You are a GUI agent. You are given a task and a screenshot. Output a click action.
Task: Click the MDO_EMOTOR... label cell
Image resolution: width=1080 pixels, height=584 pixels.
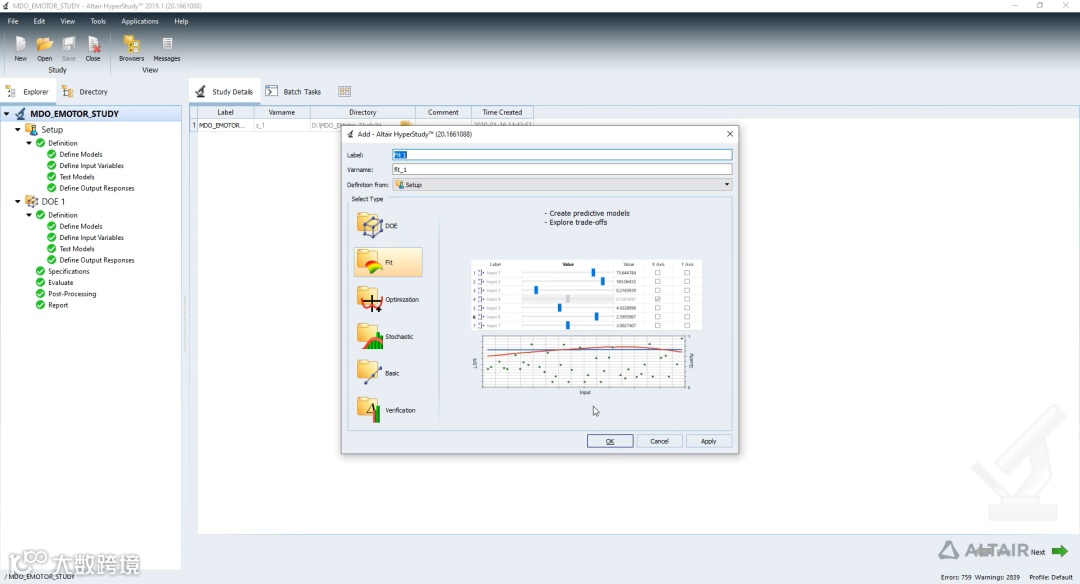point(225,125)
